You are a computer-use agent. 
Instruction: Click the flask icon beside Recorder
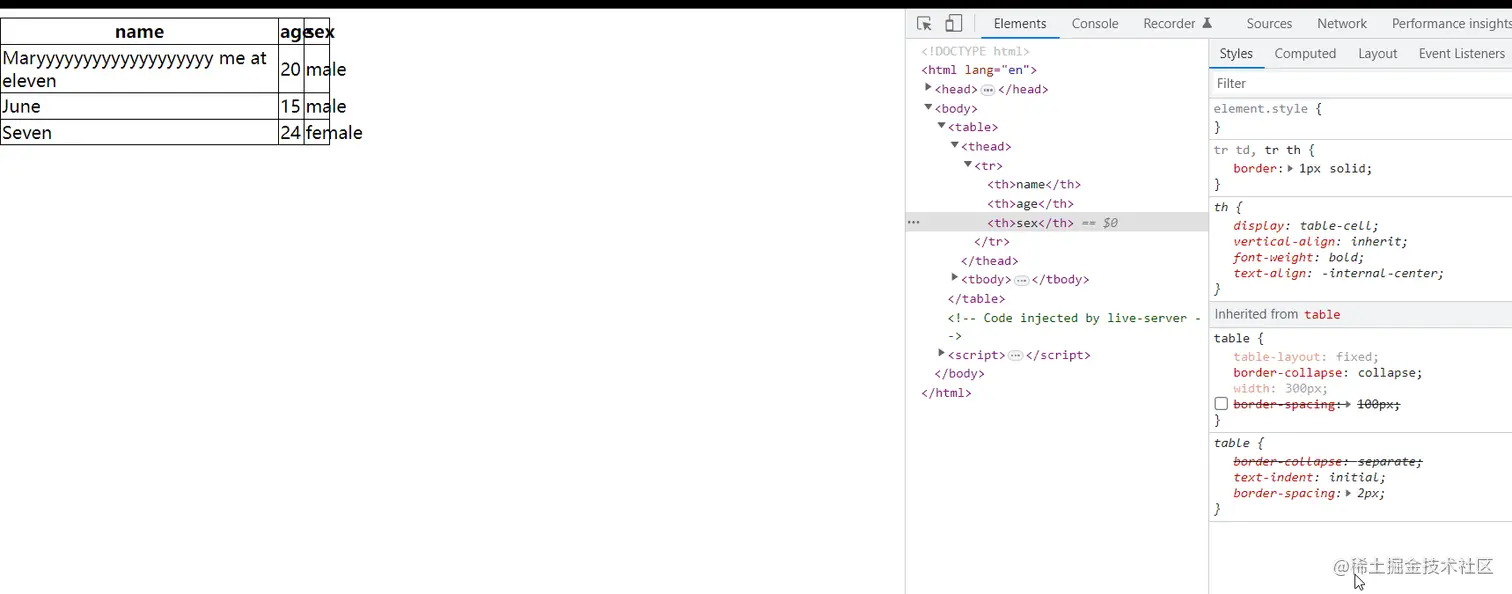[1207, 23]
